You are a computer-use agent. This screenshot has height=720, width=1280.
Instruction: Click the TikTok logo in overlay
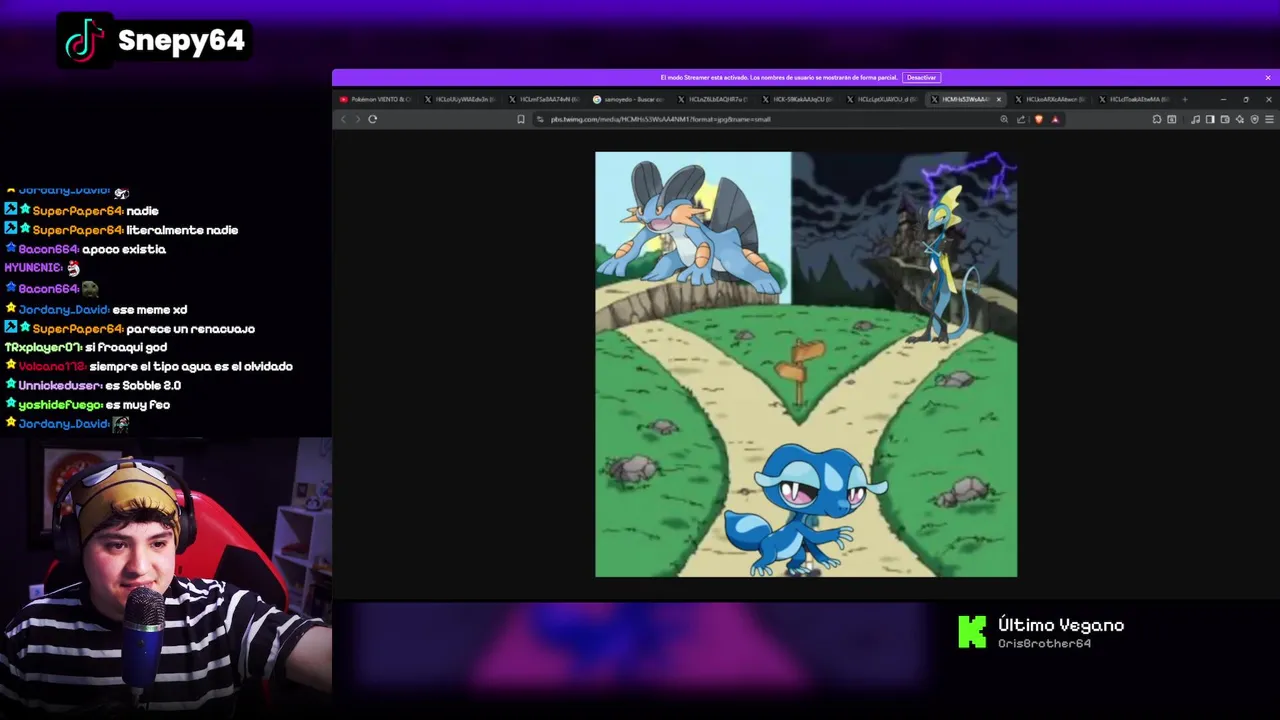tap(85, 41)
